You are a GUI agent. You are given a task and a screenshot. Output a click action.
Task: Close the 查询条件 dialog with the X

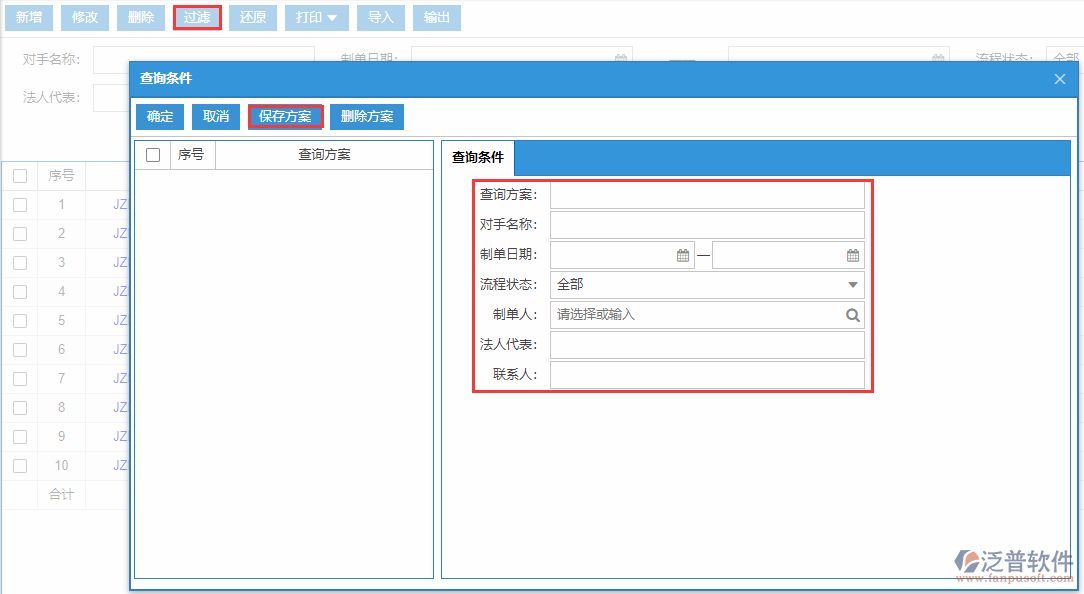[1059, 78]
